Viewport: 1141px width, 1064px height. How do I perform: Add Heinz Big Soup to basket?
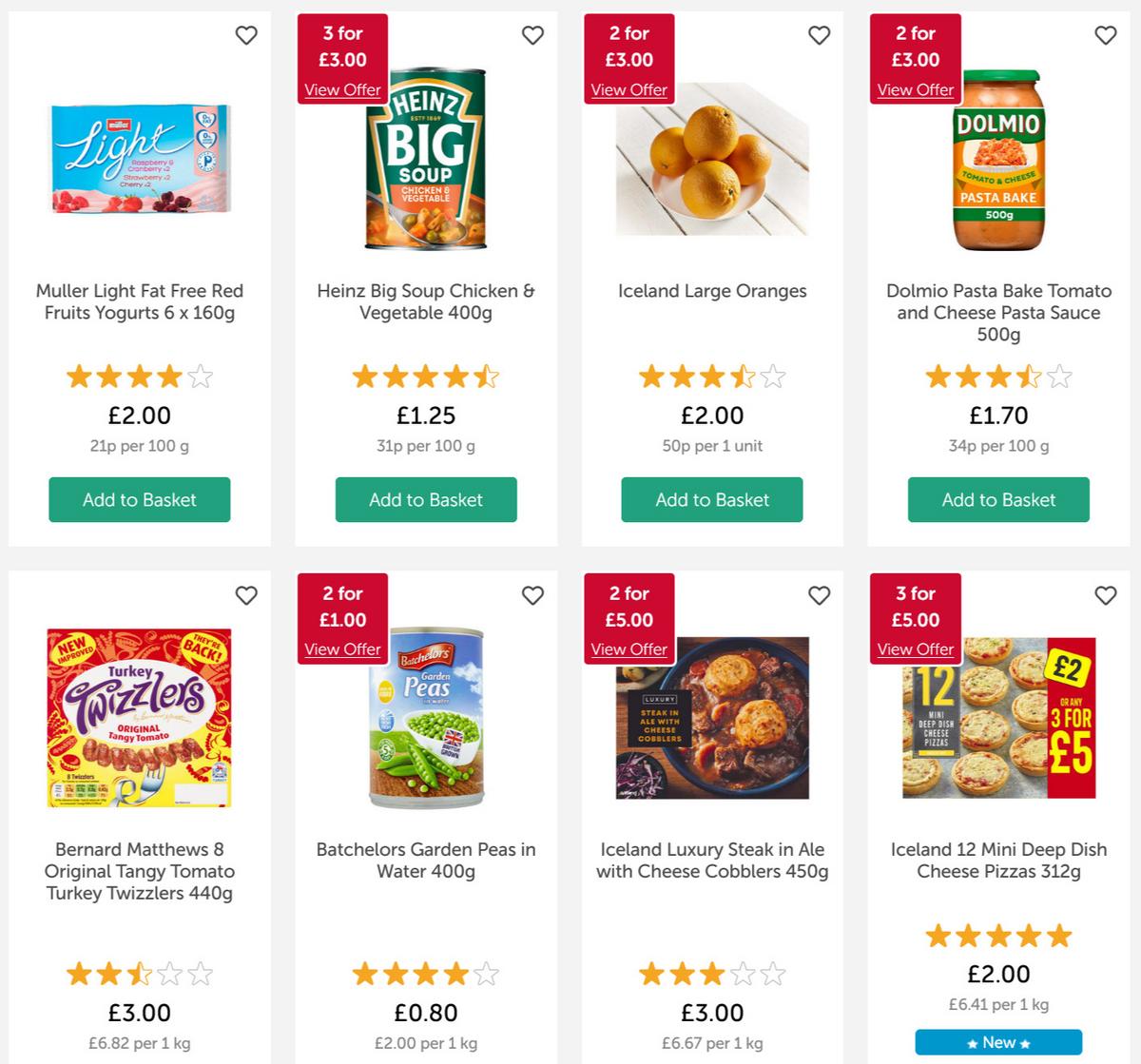tap(425, 499)
